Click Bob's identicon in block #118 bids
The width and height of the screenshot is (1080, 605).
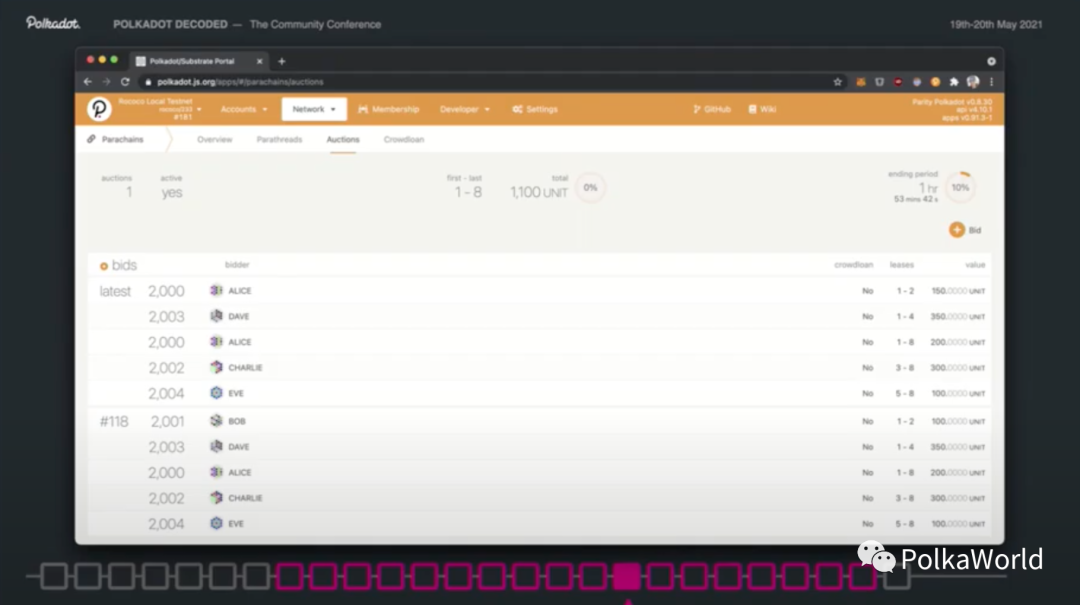pyautogui.click(x=216, y=421)
